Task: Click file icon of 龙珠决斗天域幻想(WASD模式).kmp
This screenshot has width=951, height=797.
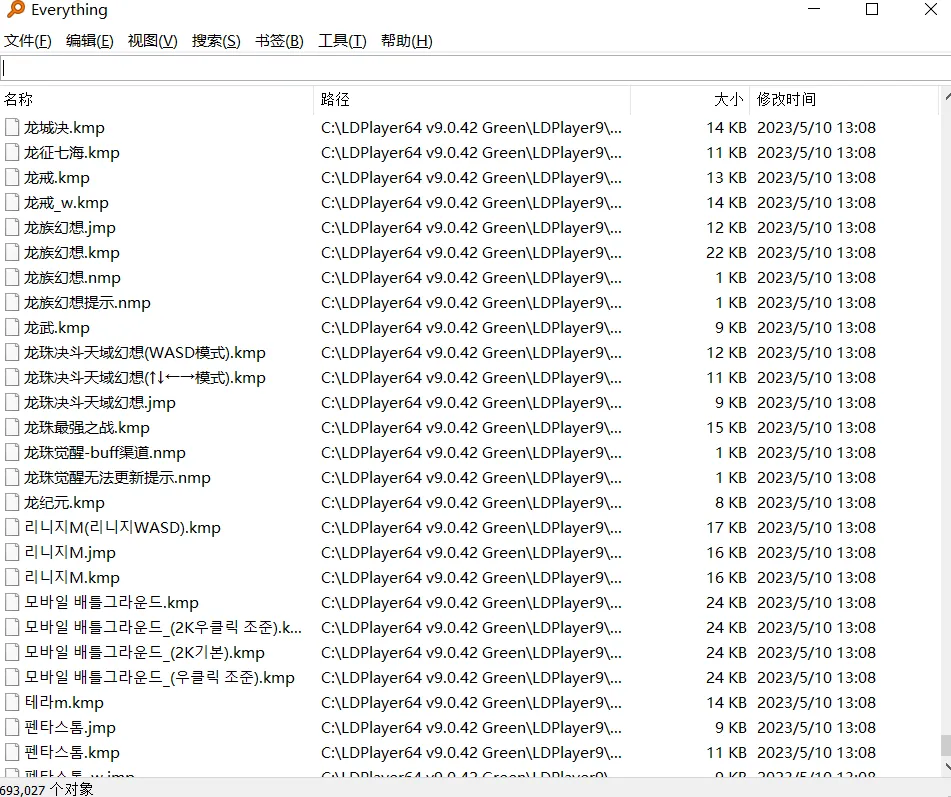Action: tap(12, 352)
